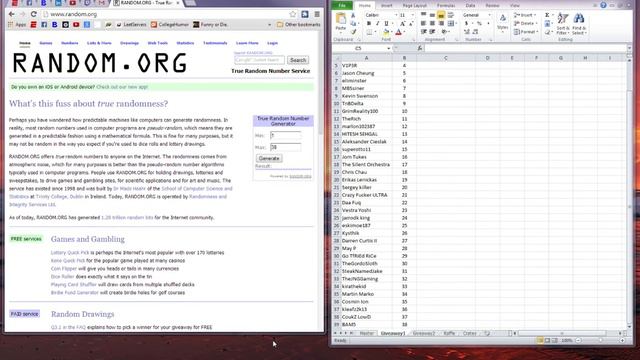Open the Insert cells dropdown
The image size is (640, 360).
tap(526, 15)
